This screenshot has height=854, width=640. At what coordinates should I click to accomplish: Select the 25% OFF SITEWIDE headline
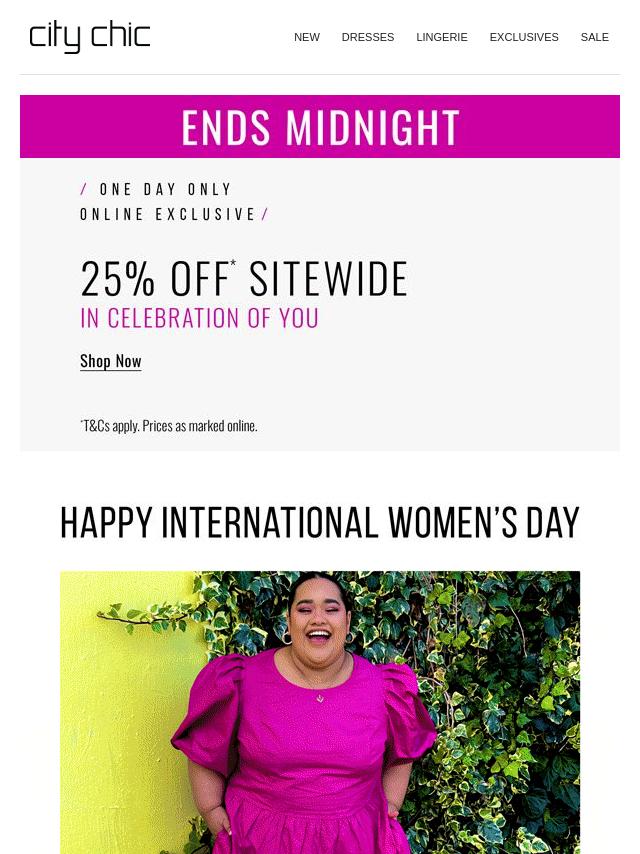(243, 278)
